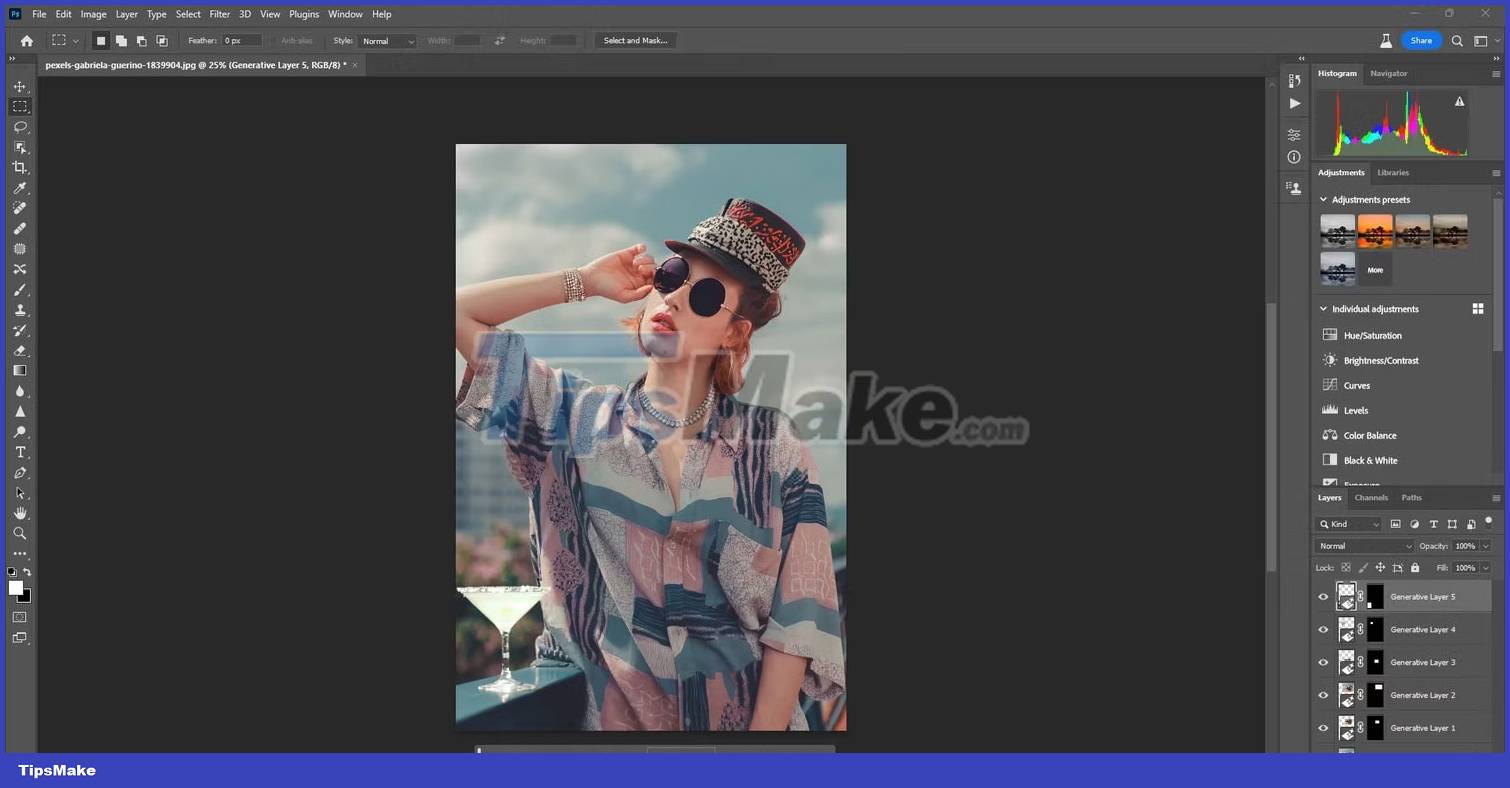1510x788 pixels.
Task: Hide Generative Layer 3 with its eye toggle
Action: point(1323,662)
